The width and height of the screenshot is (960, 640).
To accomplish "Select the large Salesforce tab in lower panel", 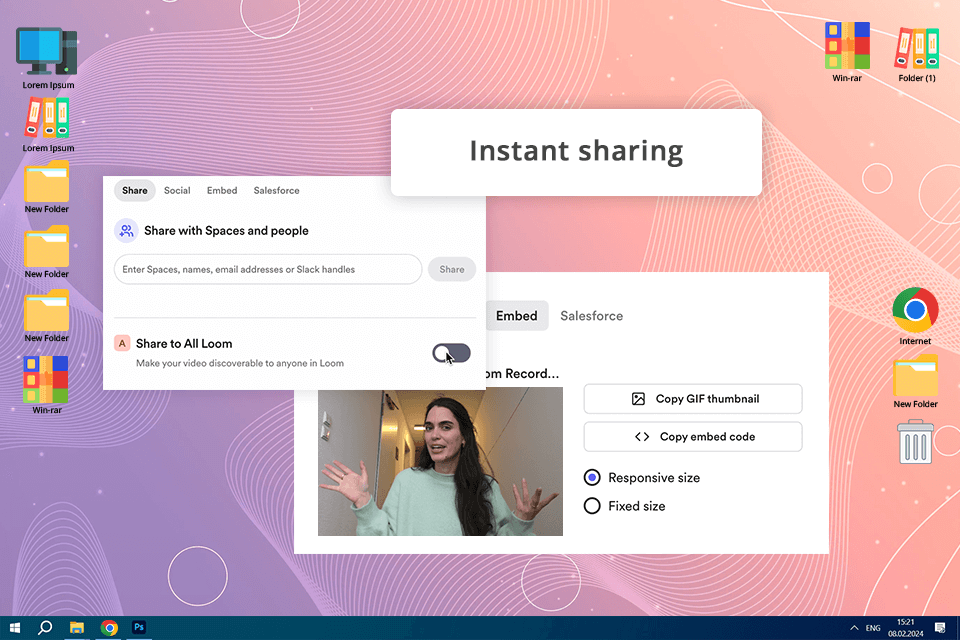I will pyautogui.click(x=591, y=316).
